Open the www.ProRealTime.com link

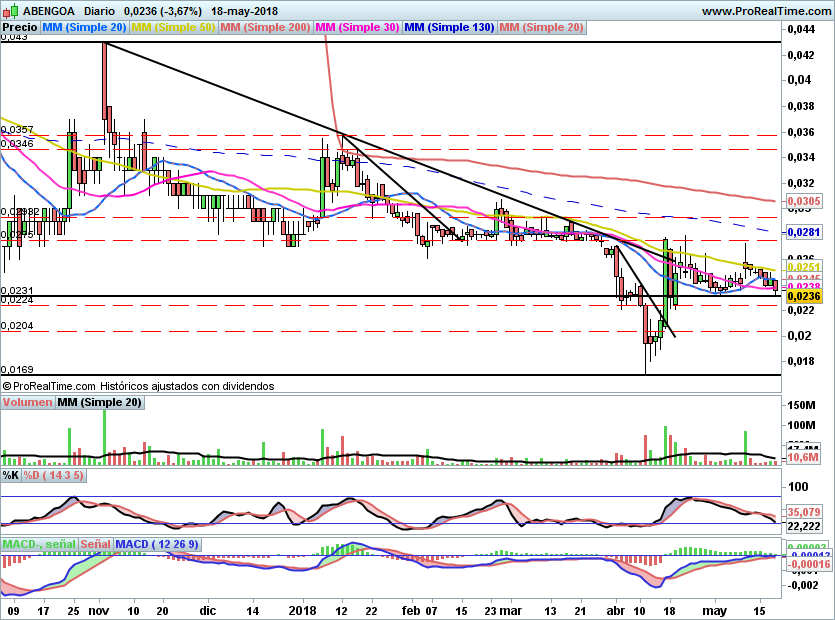pos(765,10)
